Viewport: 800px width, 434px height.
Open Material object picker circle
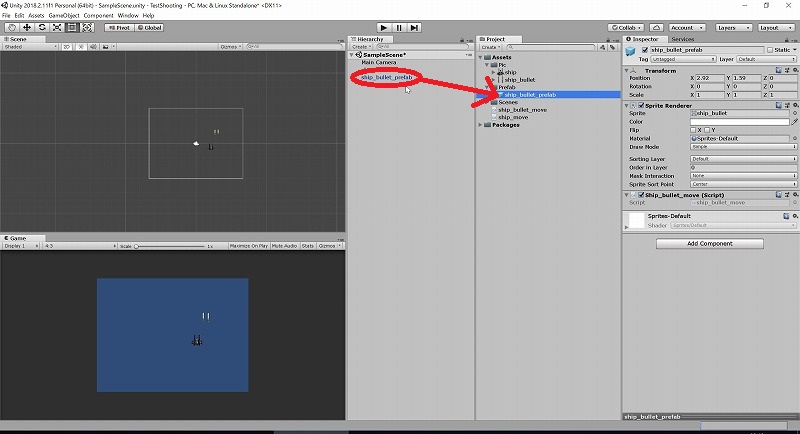click(x=794, y=138)
